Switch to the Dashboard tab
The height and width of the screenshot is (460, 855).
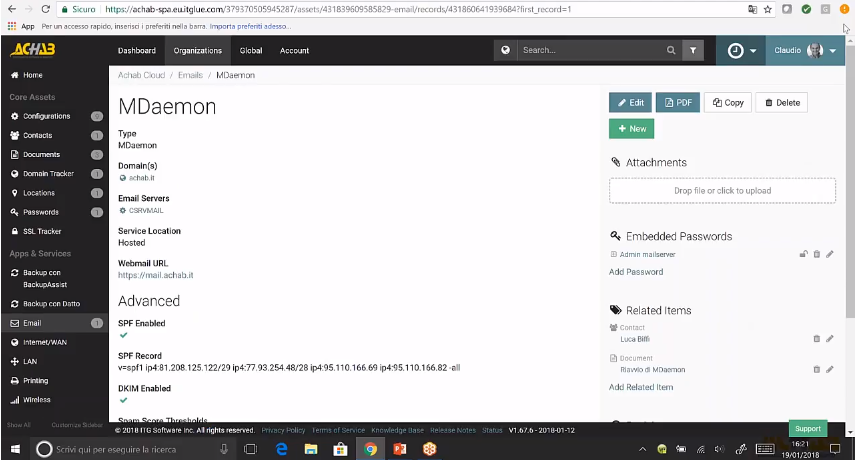click(137, 50)
